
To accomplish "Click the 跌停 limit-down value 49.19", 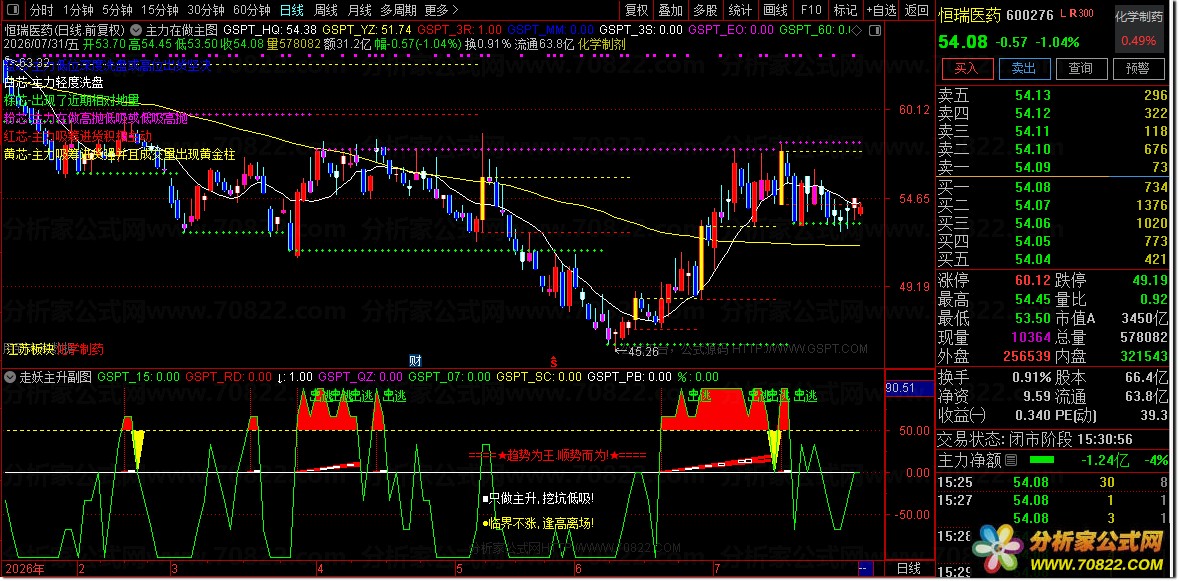I will click(1149, 281).
